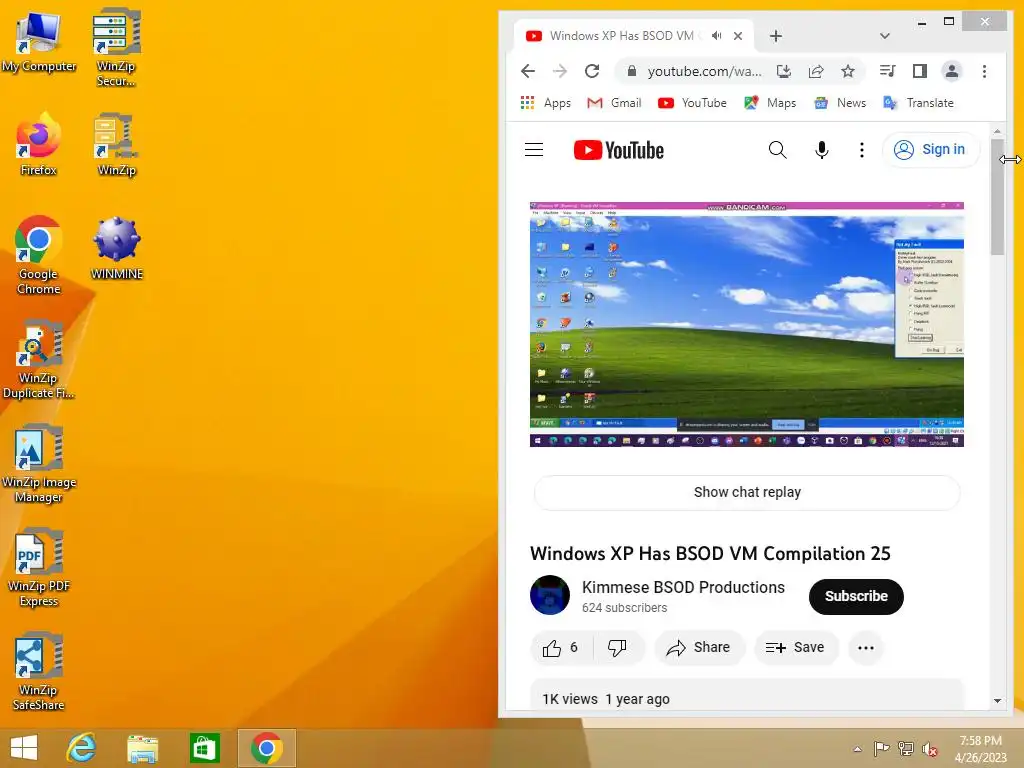Screen dimensions: 1024x768
Task: Go back to the previous page
Action: [528, 71]
